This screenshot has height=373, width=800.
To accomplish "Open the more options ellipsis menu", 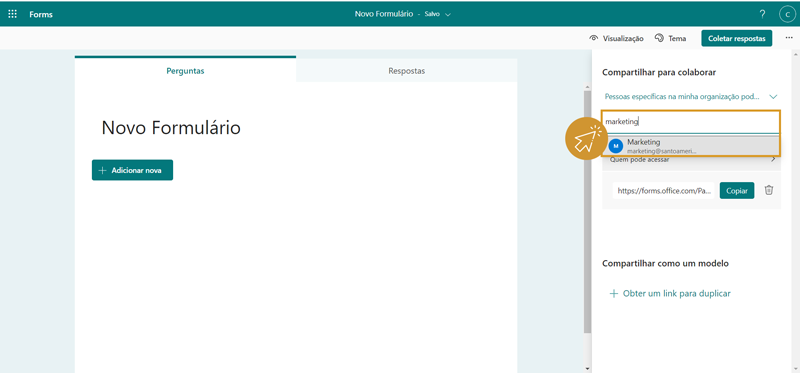I will 789,38.
